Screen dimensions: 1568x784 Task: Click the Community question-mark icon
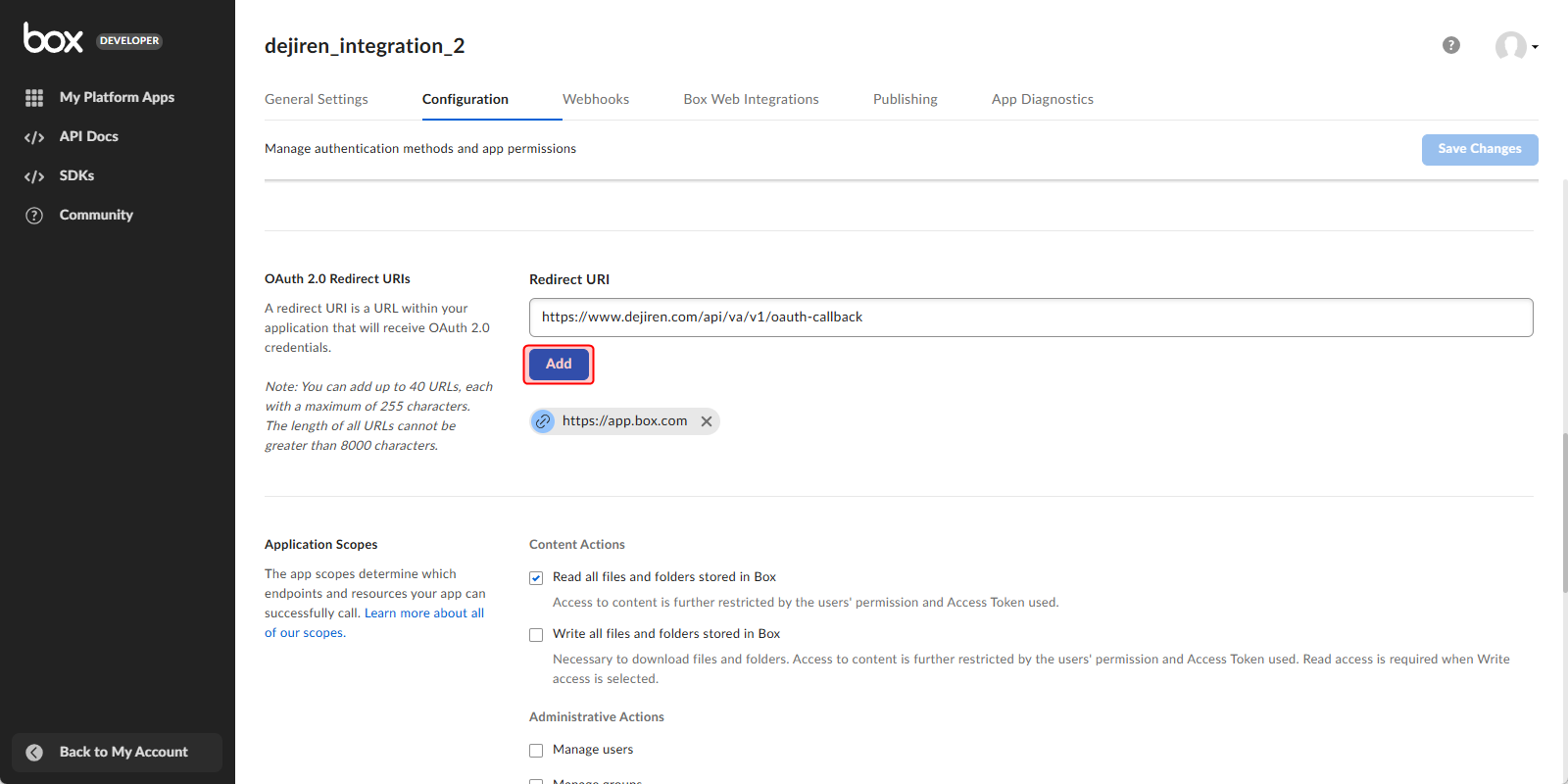34,216
